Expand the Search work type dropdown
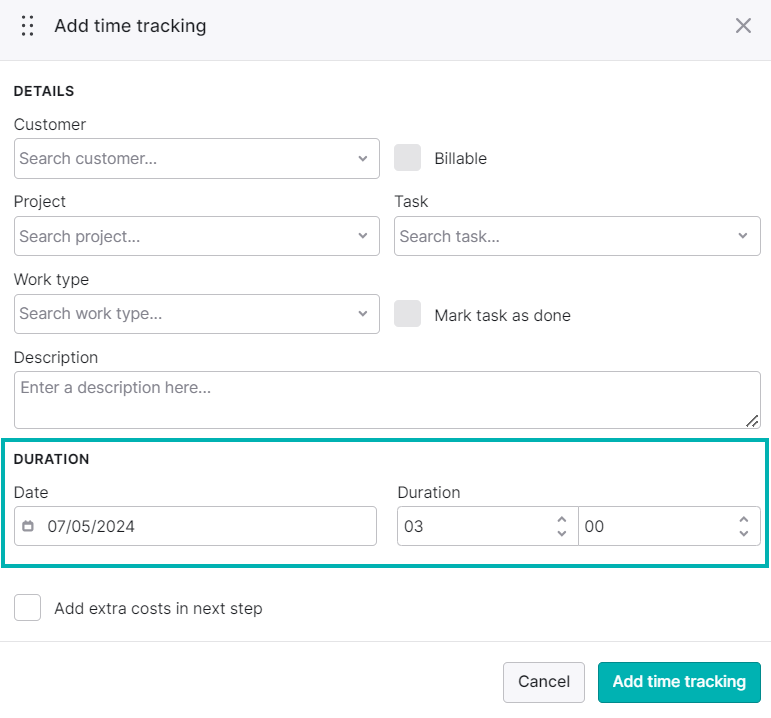Viewport: 771px width, 718px height. pos(197,314)
